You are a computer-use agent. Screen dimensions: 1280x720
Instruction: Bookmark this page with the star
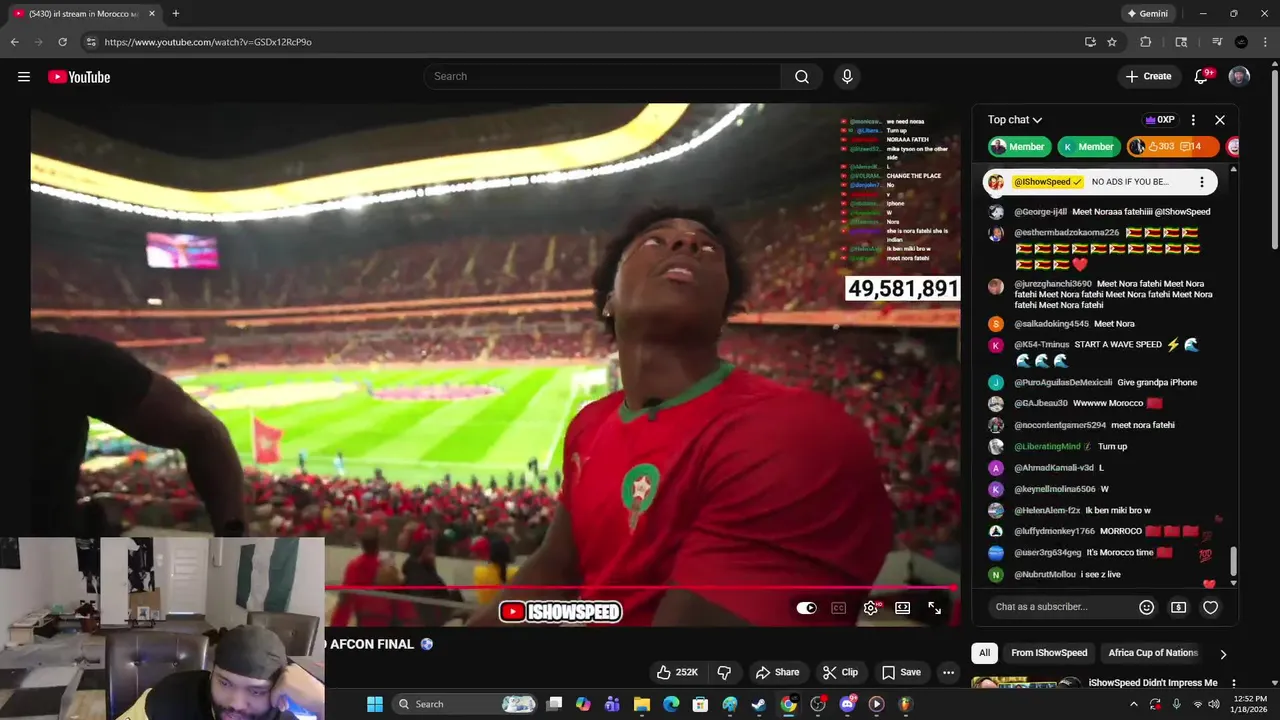pos(1112,42)
